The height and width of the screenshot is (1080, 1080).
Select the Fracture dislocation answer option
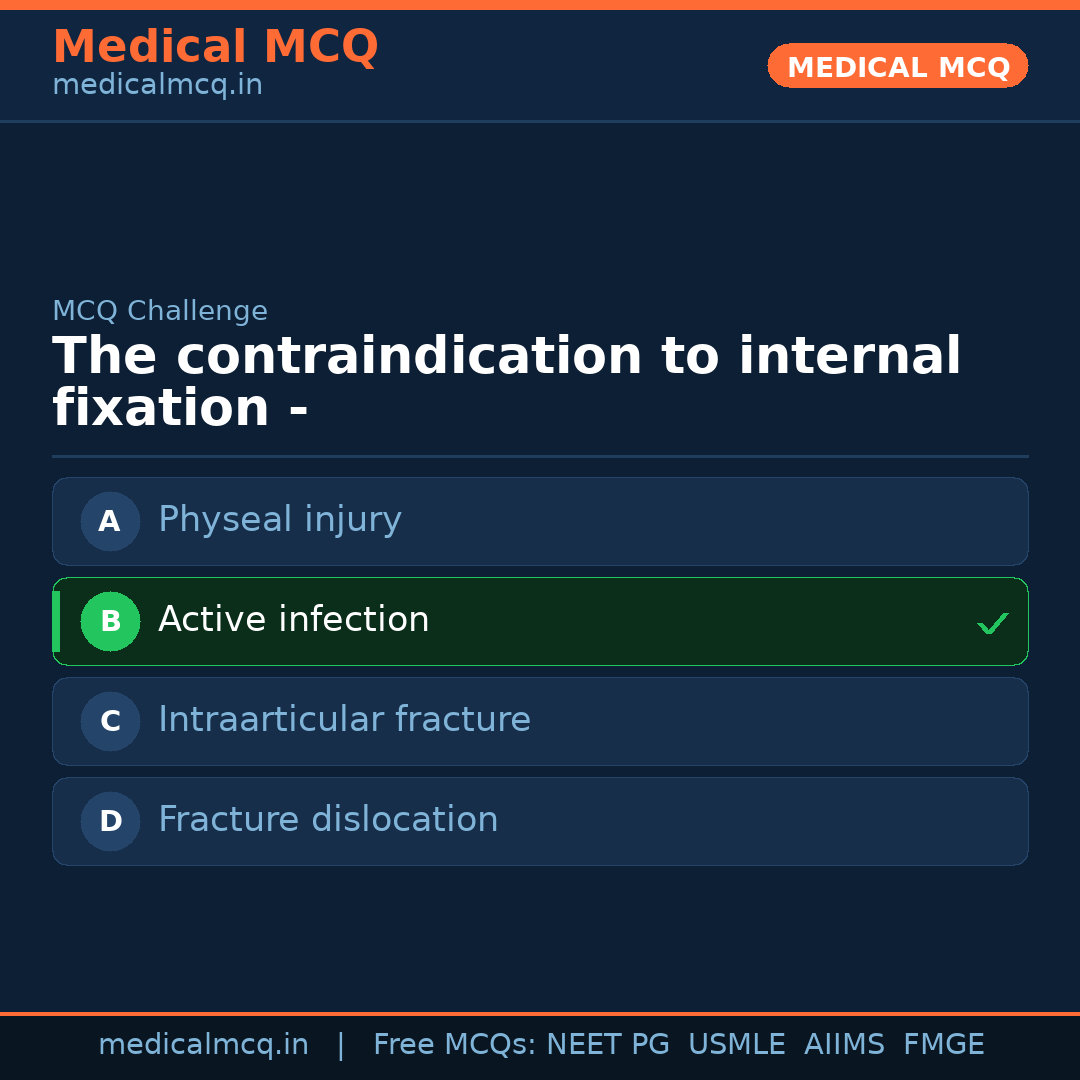coord(540,821)
